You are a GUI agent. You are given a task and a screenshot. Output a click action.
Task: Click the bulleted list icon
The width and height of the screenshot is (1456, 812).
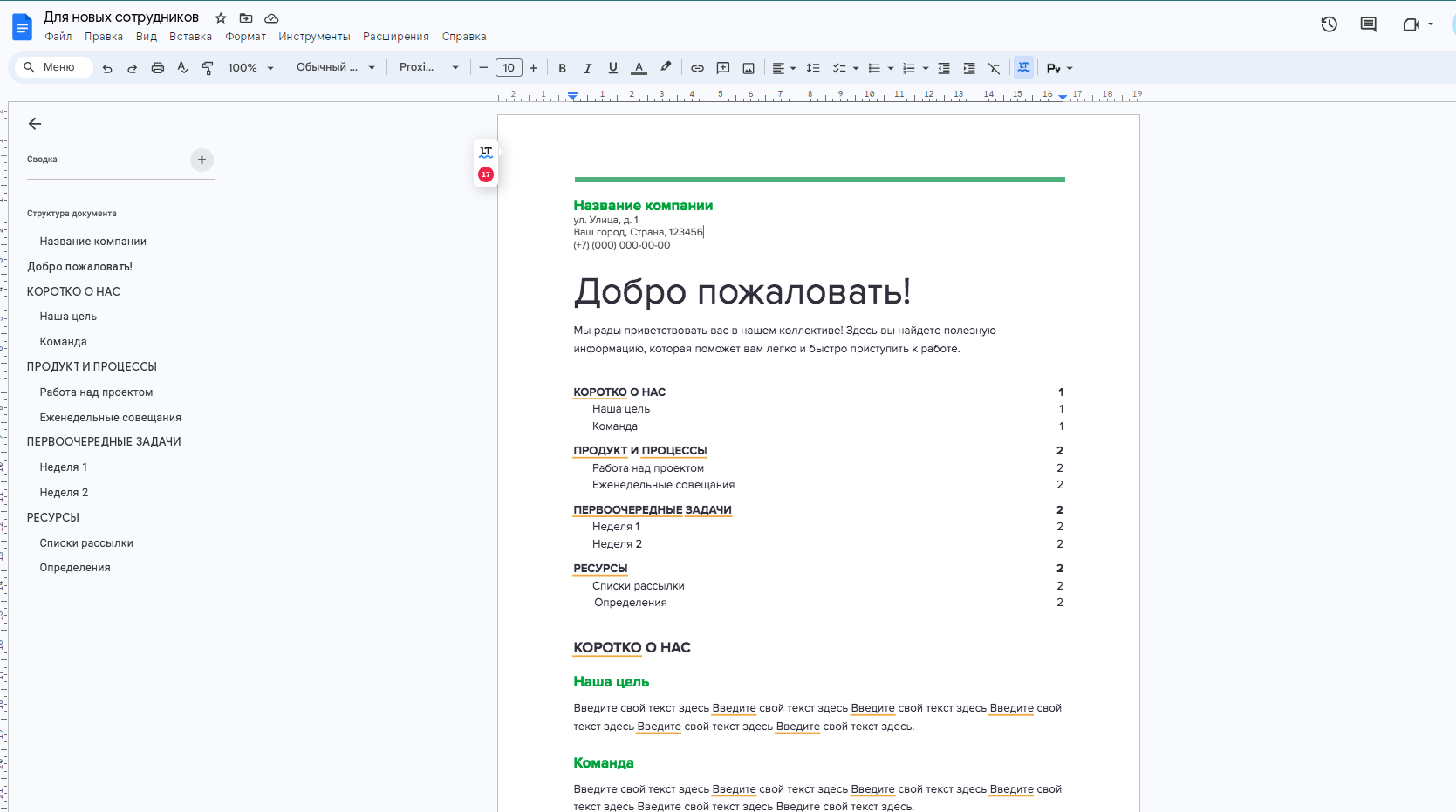pos(874,68)
